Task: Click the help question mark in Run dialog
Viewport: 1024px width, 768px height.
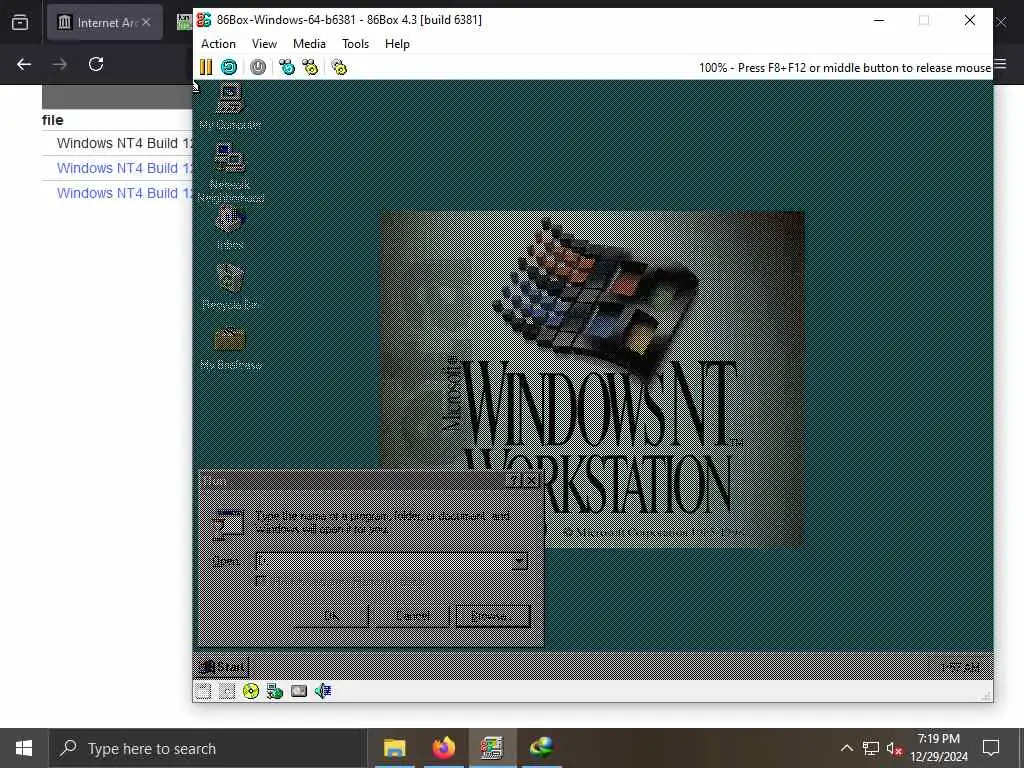Action: [x=513, y=481]
